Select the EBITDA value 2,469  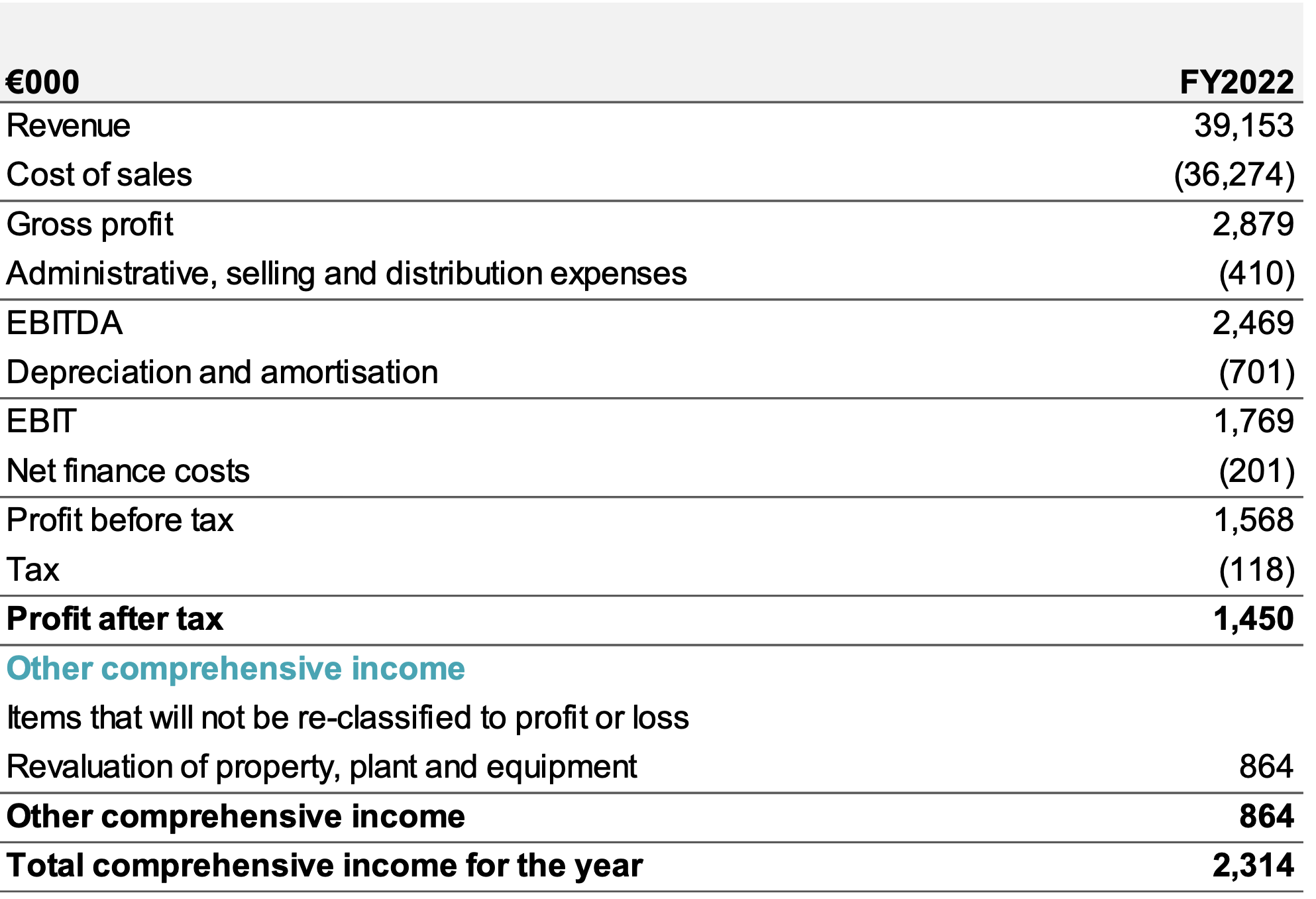coord(1252,324)
